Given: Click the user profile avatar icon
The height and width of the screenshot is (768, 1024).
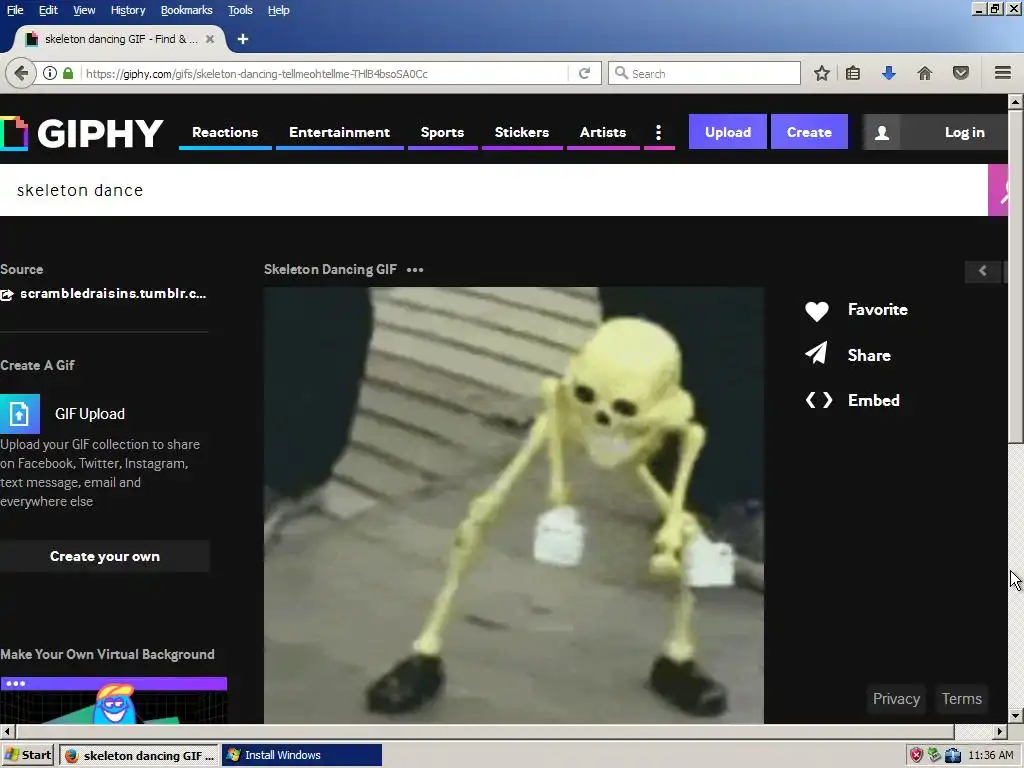Looking at the screenshot, I should (882, 133).
